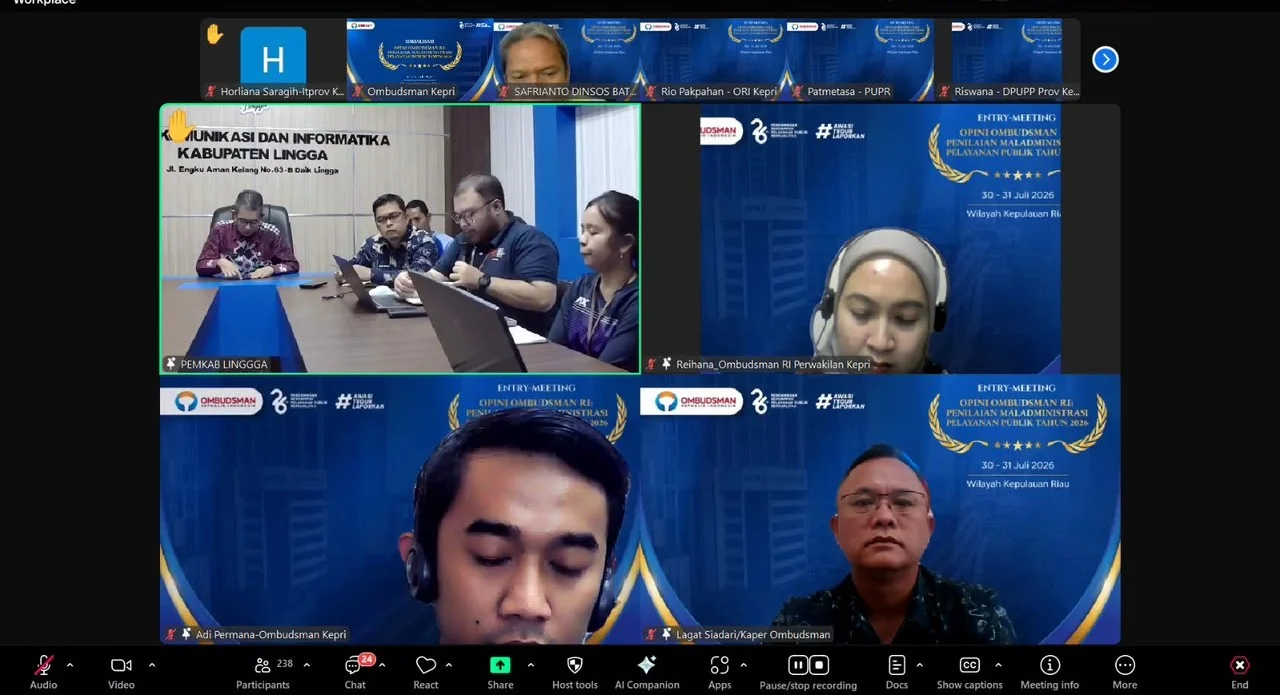1280x695 pixels.
Task: Open Host tools shield icon
Action: click(x=575, y=671)
